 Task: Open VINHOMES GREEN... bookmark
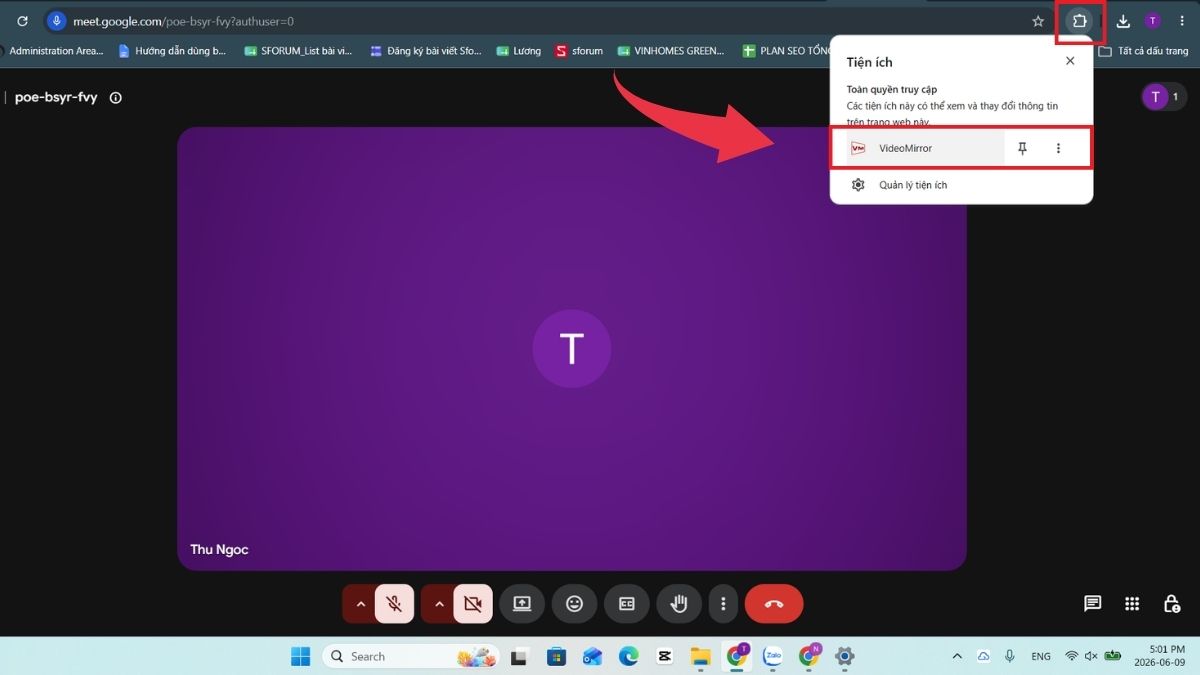tap(671, 51)
